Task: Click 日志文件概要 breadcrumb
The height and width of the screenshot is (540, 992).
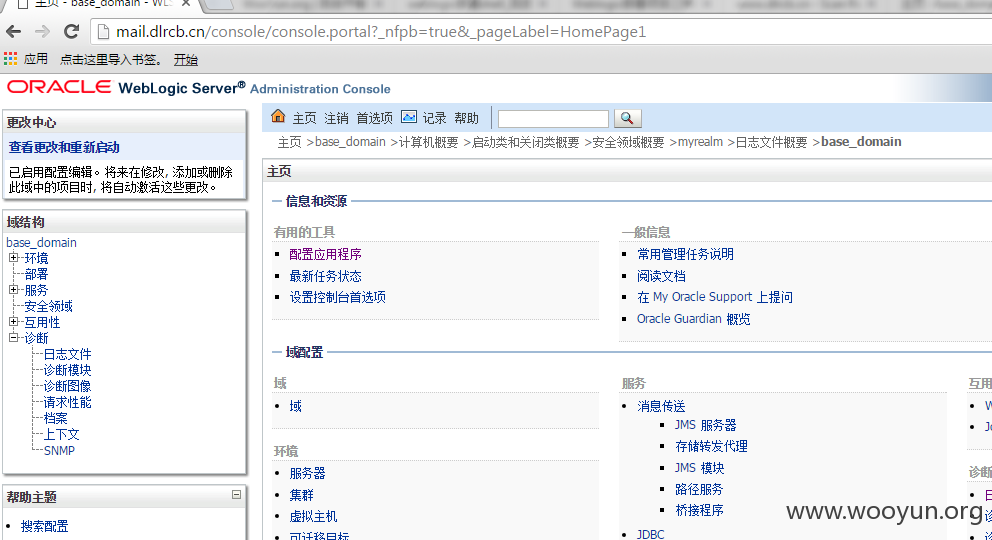Action: point(771,142)
